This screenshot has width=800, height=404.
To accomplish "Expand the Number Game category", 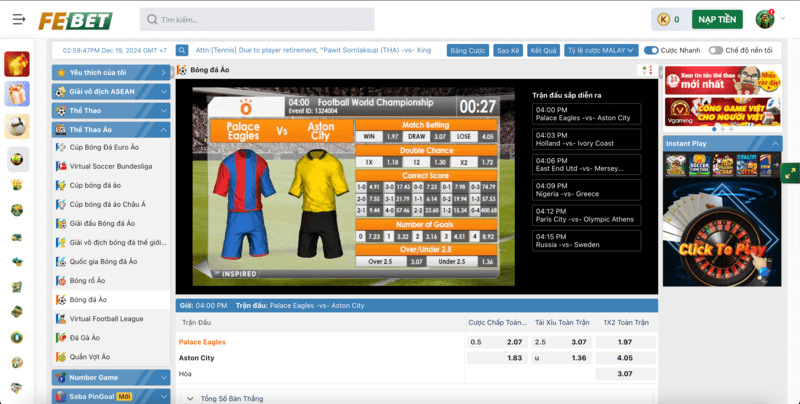I will pyautogui.click(x=111, y=378).
